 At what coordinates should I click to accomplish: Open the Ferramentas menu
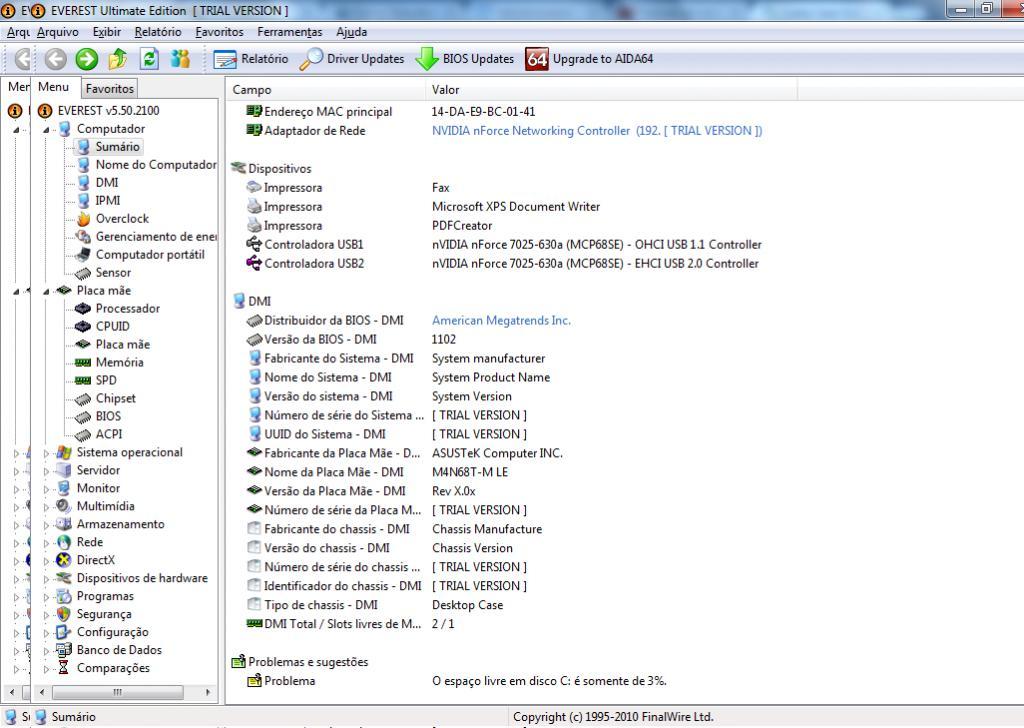coord(289,32)
